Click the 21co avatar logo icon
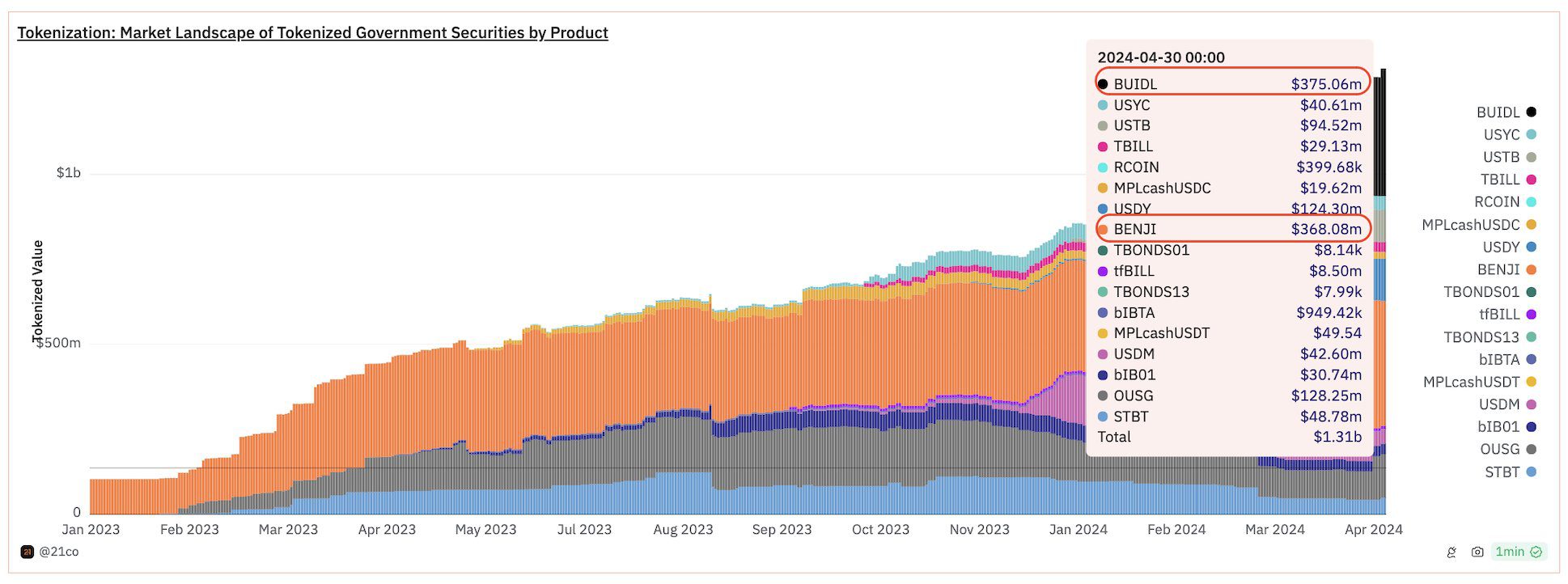1568x584 pixels. (x=27, y=552)
